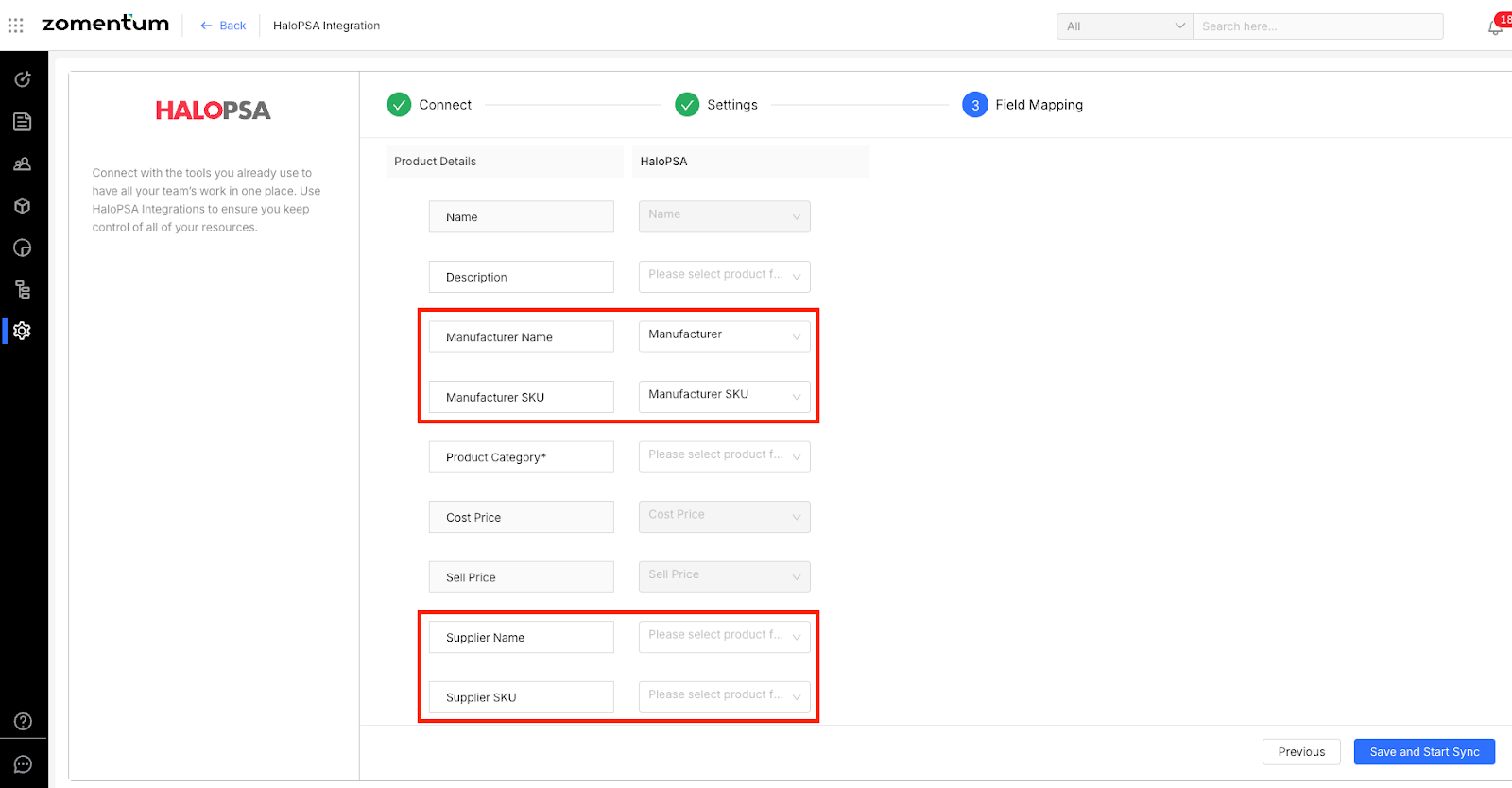Click the zomentum logo

106,24
